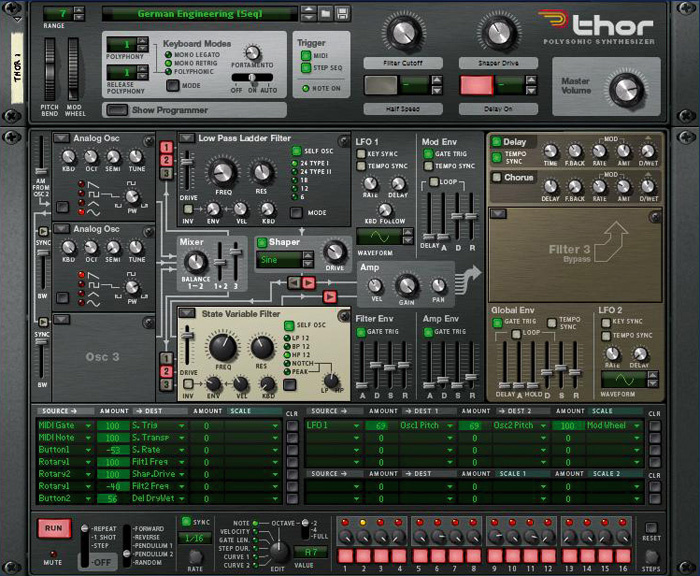Click the Half Speed assignable button
This screenshot has height=576, width=700.
click(381, 85)
